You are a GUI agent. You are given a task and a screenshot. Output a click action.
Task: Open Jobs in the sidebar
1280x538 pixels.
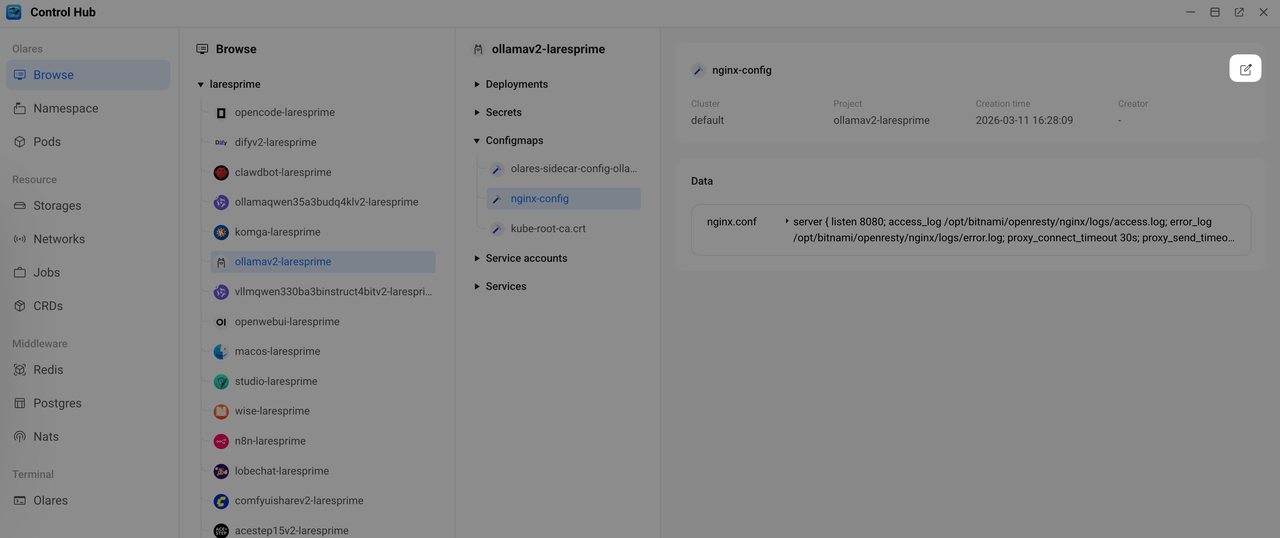point(88,272)
